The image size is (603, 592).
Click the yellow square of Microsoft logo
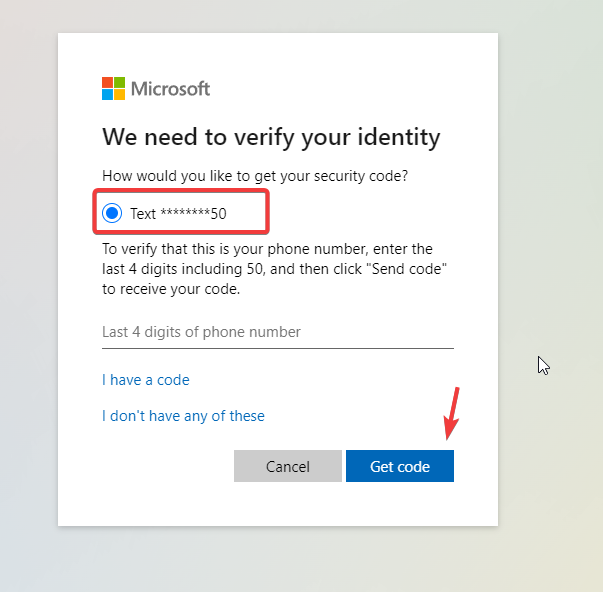pyautogui.click(x=120, y=95)
